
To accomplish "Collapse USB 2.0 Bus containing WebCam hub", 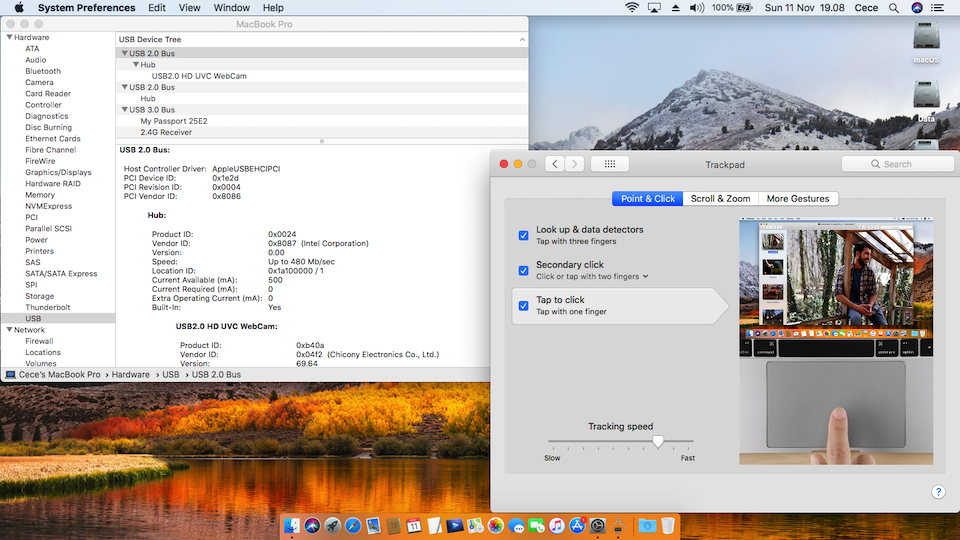I will pyautogui.click(x=124, y=53).
